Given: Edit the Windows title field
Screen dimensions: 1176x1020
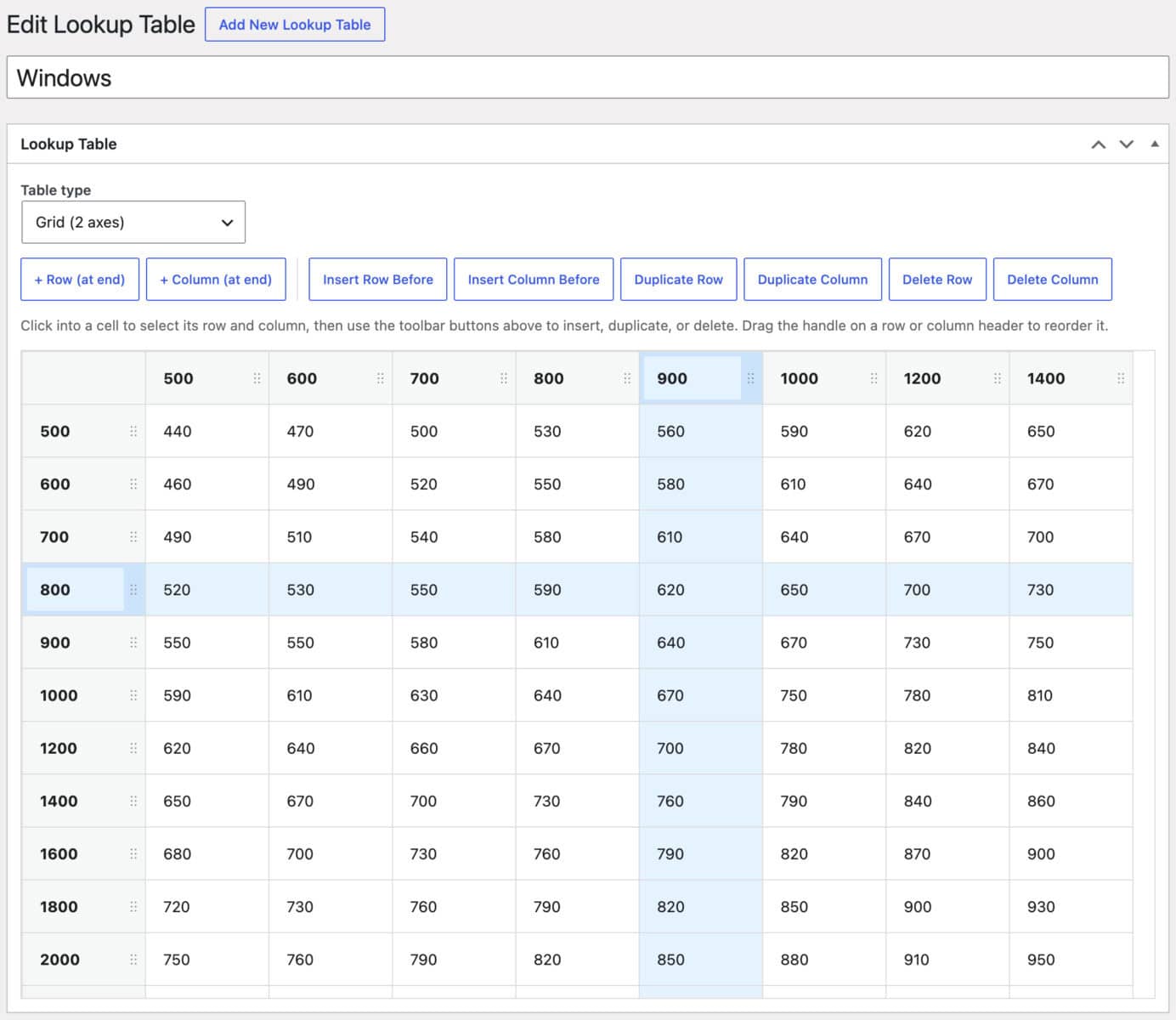Looking at the screenshot, I should [588, 77].
